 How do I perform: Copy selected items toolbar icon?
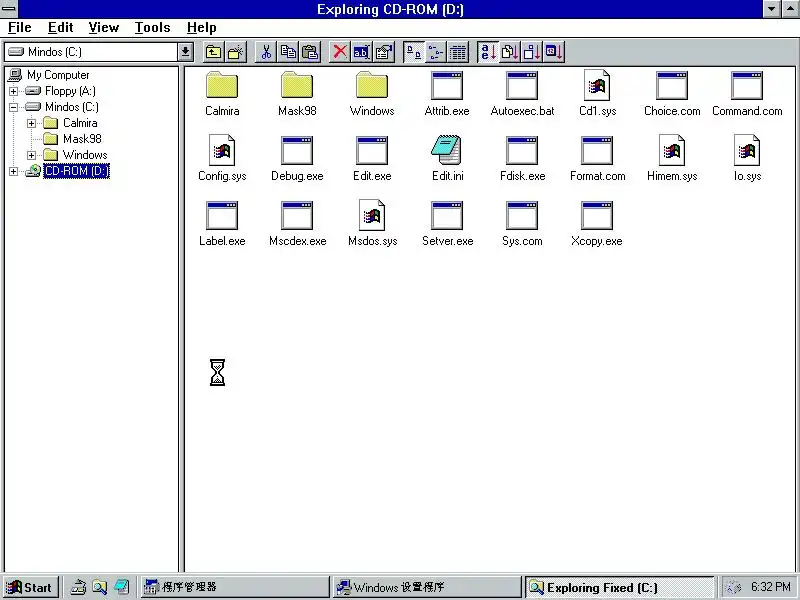coord(288,52)
